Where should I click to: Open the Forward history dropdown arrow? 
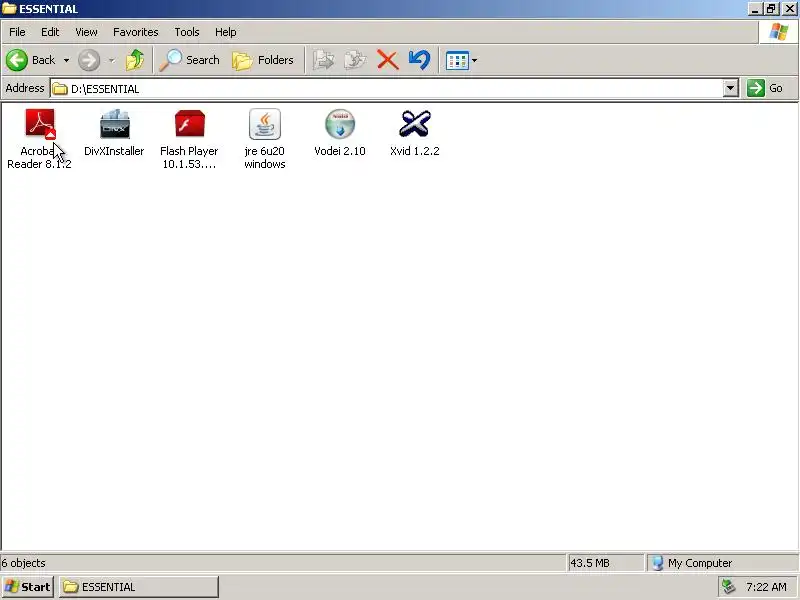point(111,60)
